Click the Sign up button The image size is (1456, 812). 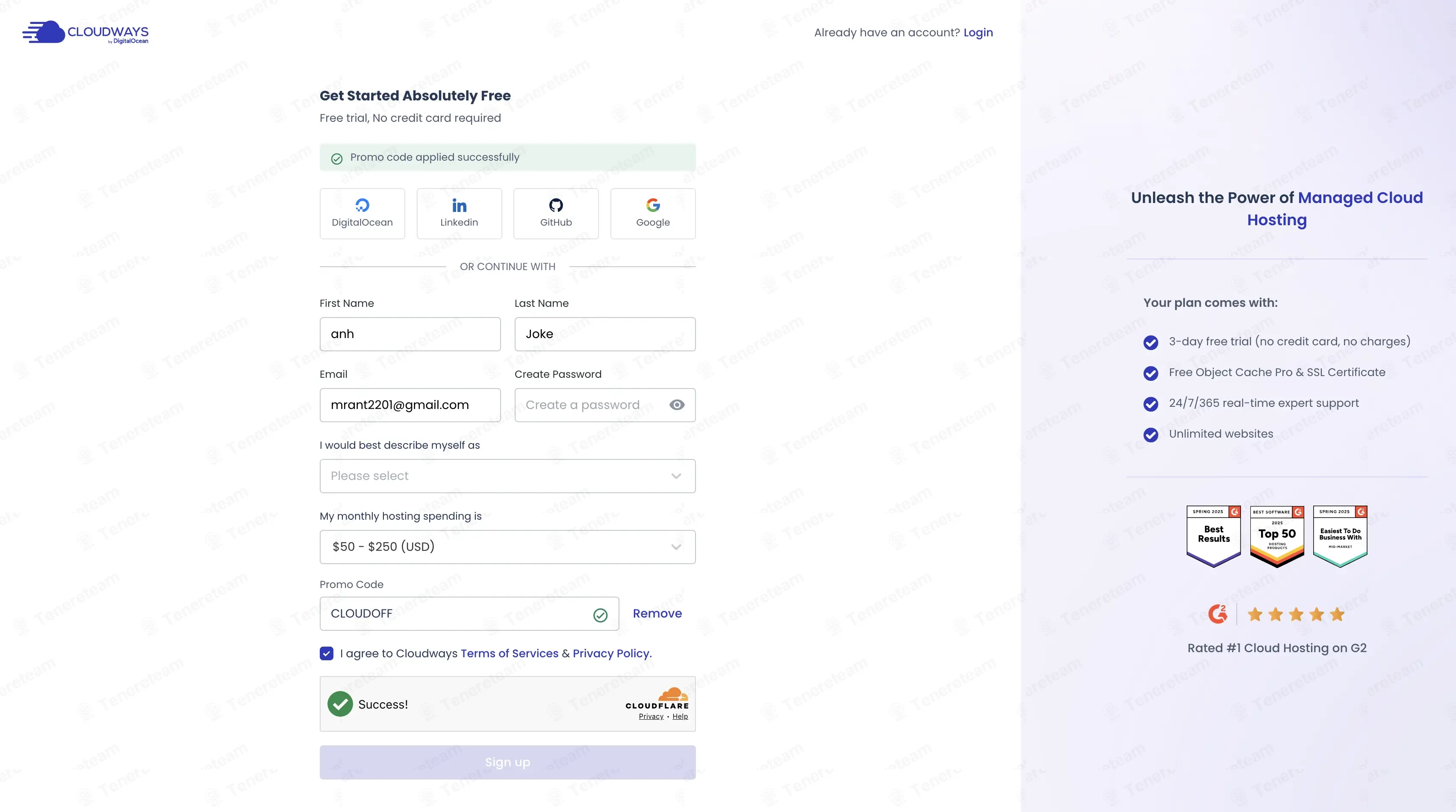click(507, 762)
